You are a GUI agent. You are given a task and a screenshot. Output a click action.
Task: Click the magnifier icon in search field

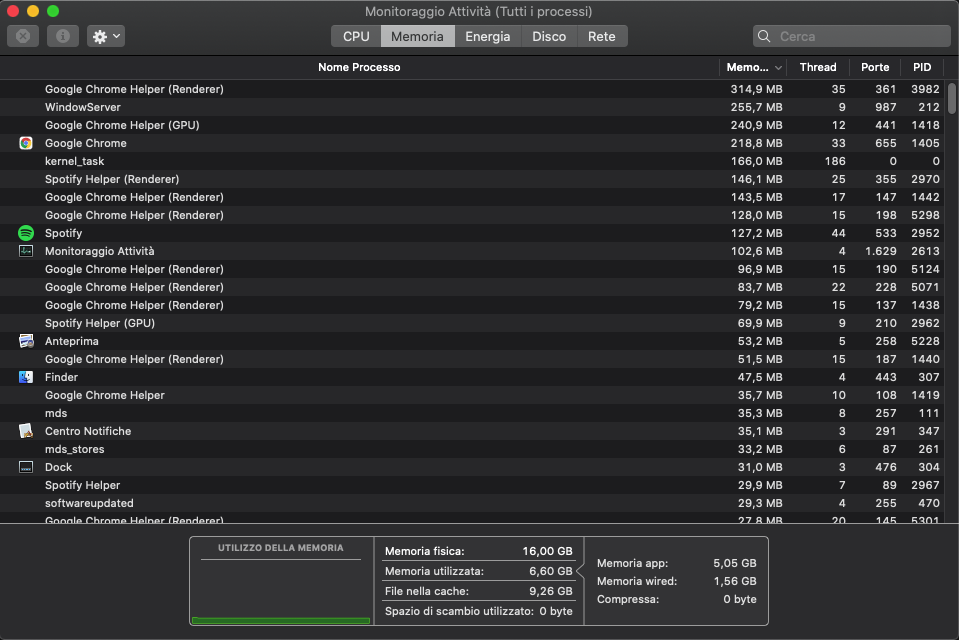click(764, 36)
